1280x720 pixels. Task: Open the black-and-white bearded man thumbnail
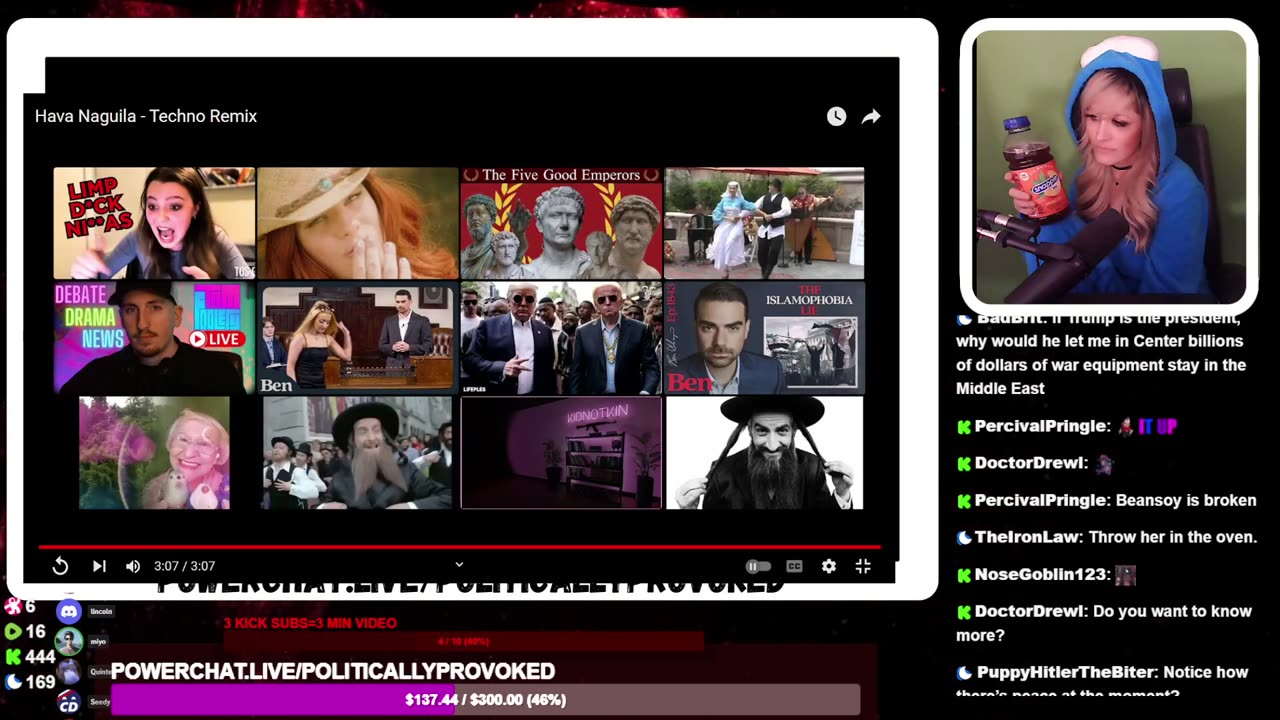(x=764, y=453)
